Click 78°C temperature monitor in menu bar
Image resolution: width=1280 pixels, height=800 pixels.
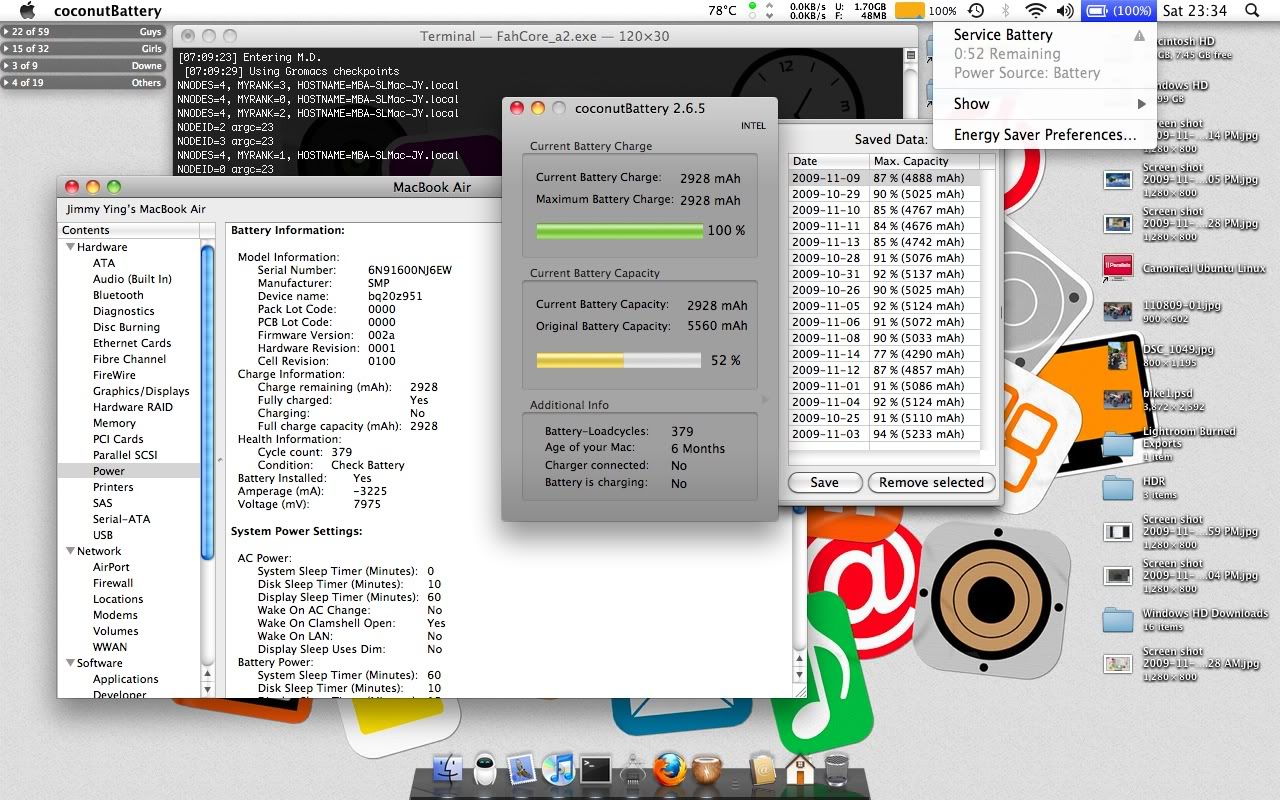(722, 10)
